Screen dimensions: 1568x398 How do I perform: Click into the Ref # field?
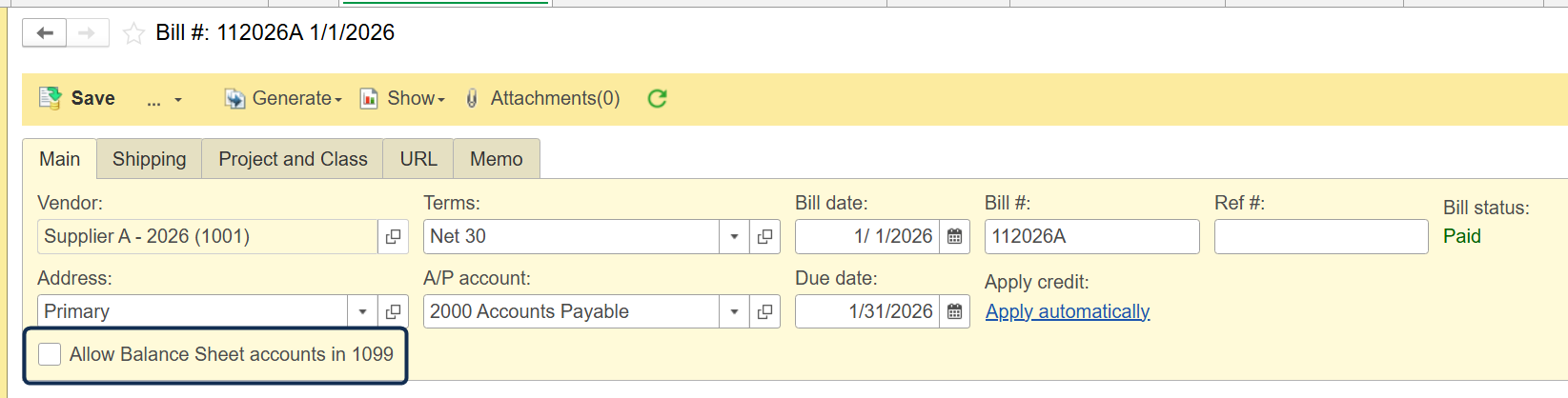coord(1320,237)
